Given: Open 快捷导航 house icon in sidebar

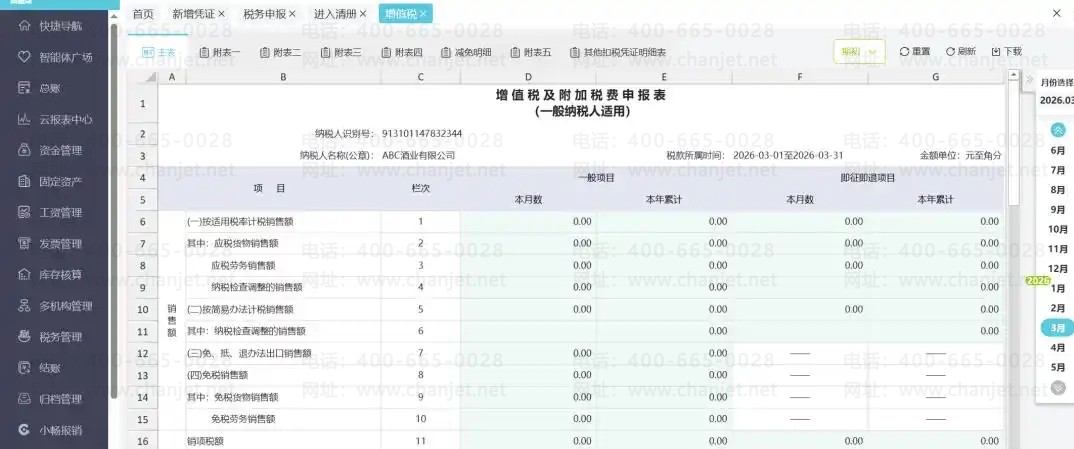Looking at the screenshot, I should tap(24, 26).
